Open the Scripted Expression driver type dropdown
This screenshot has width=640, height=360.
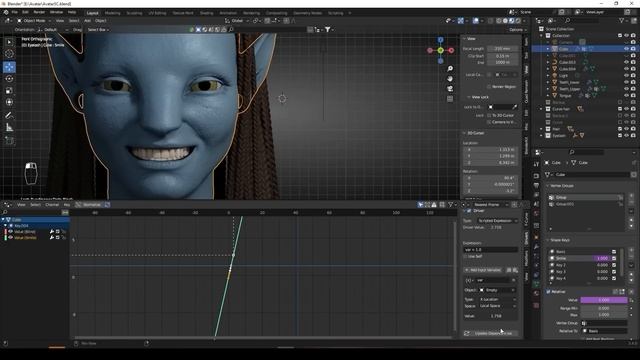[x=497, y=220]
